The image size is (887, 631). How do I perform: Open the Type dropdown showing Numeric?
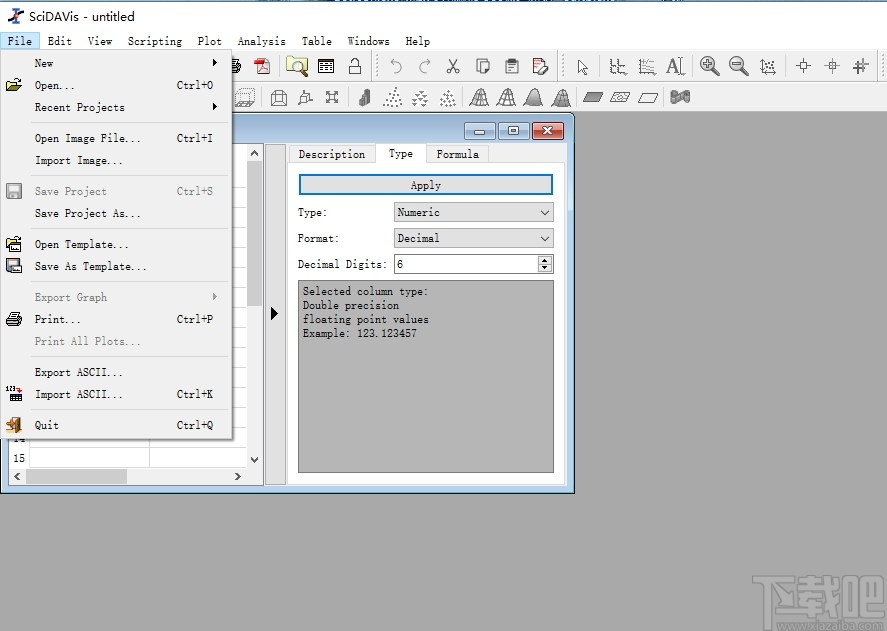(x=474, y=212)
